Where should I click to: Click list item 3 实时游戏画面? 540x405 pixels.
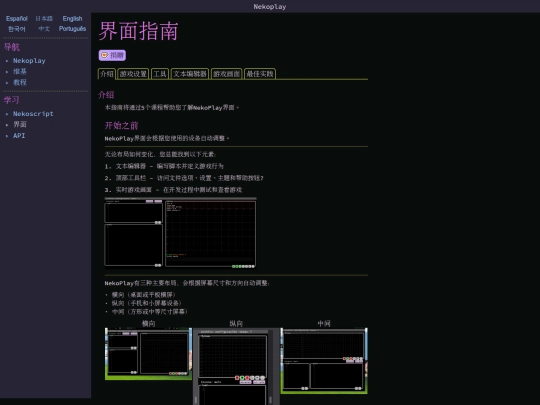[173, 190]
